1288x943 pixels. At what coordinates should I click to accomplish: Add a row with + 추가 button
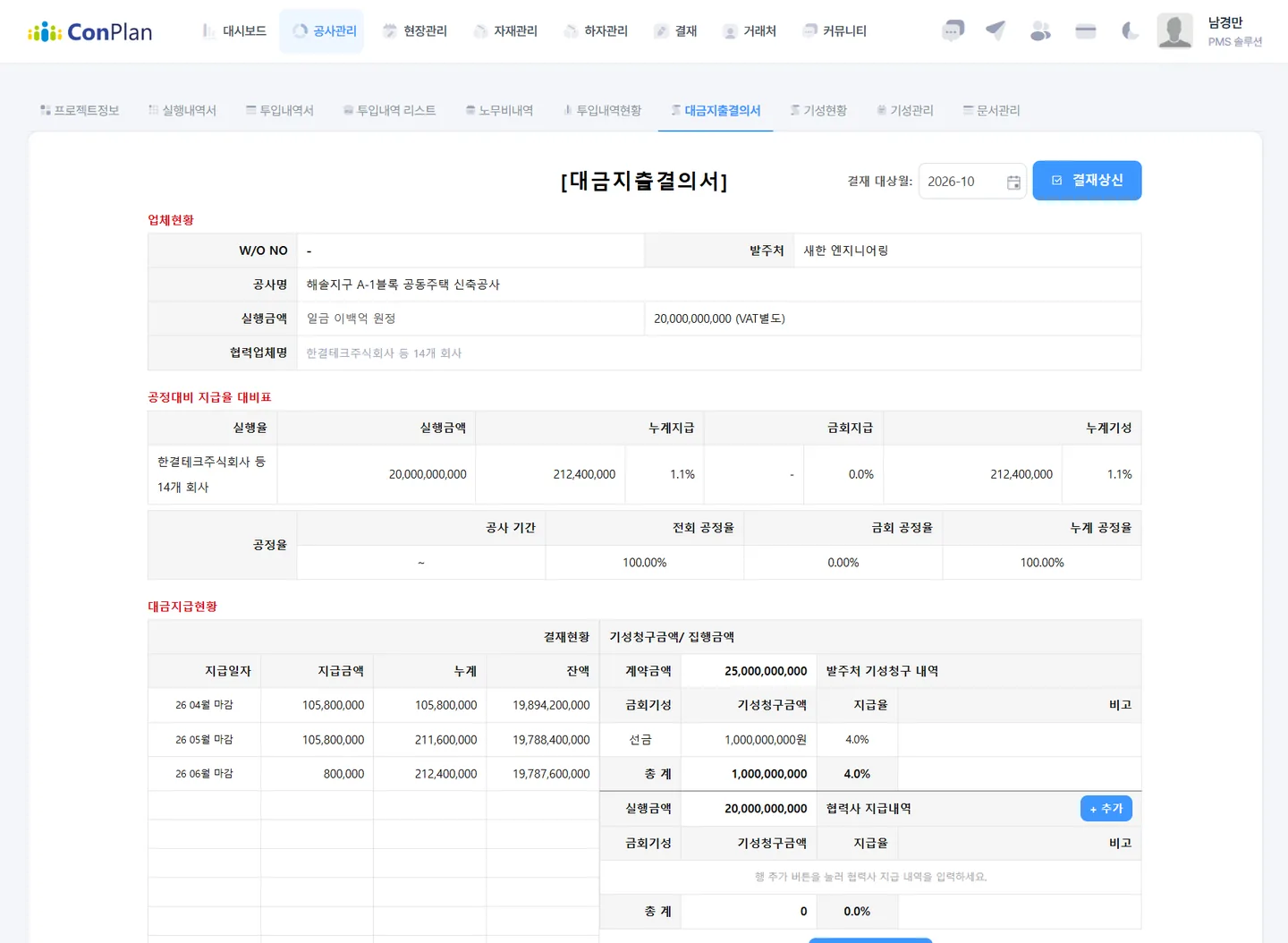pyautogui.click(x=1106, y=809)
